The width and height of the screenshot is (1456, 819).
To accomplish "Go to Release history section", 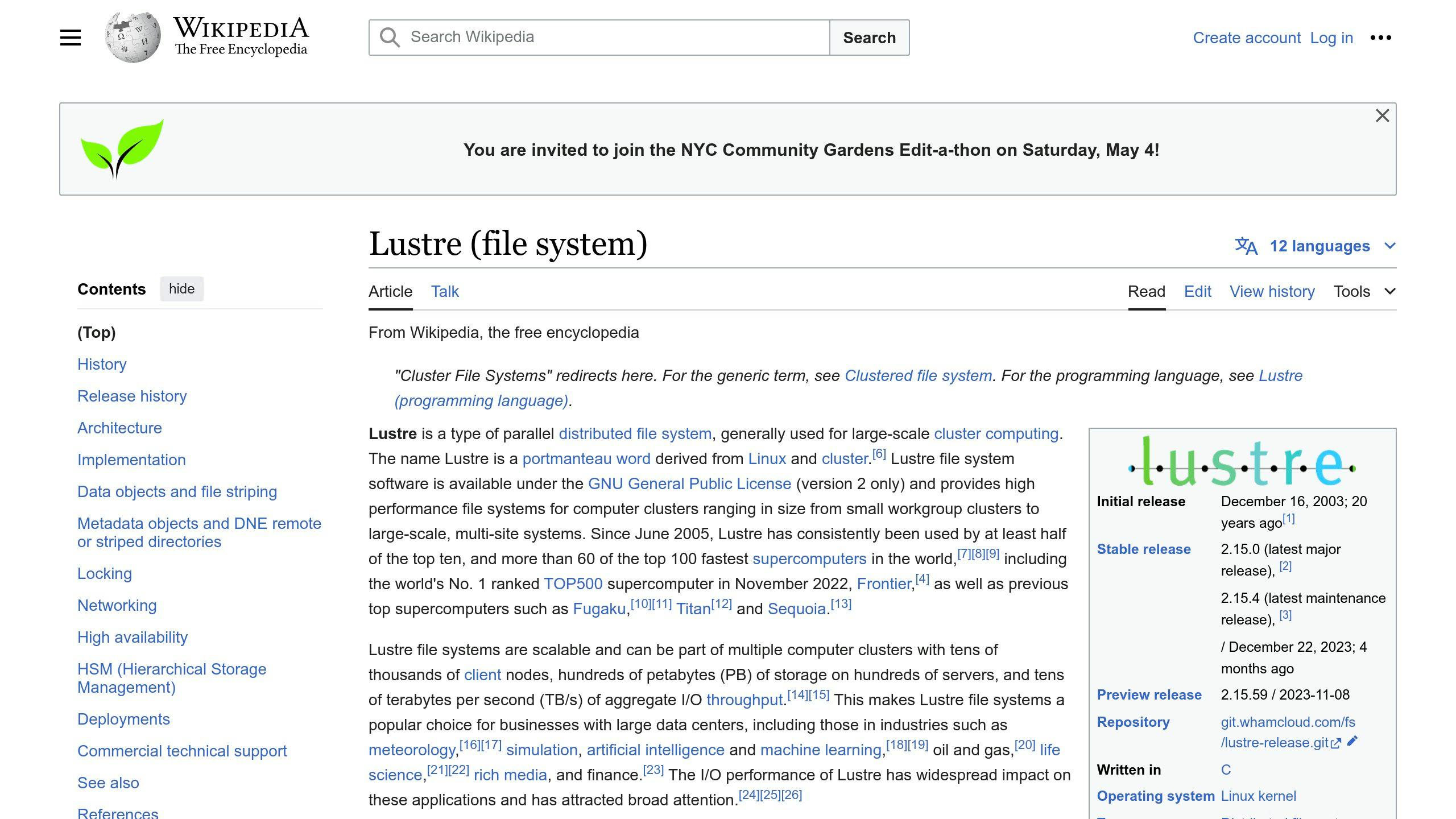I will point(132,396).
